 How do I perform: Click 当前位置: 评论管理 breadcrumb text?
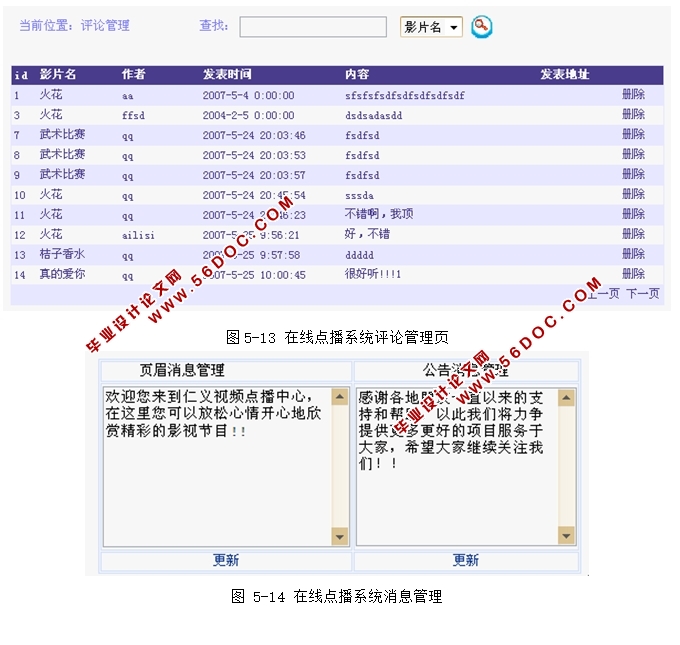pos(74,26)
